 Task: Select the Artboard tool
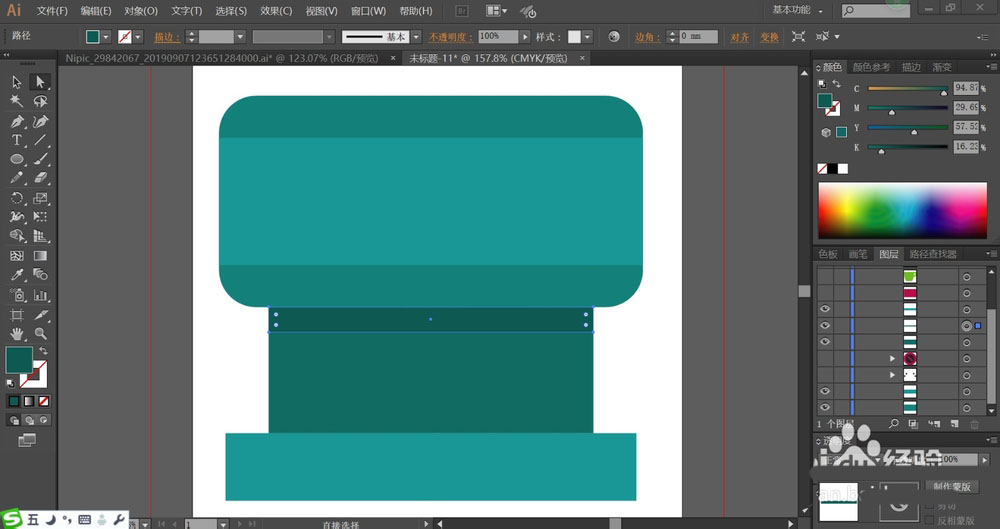[x=17, y=315]
